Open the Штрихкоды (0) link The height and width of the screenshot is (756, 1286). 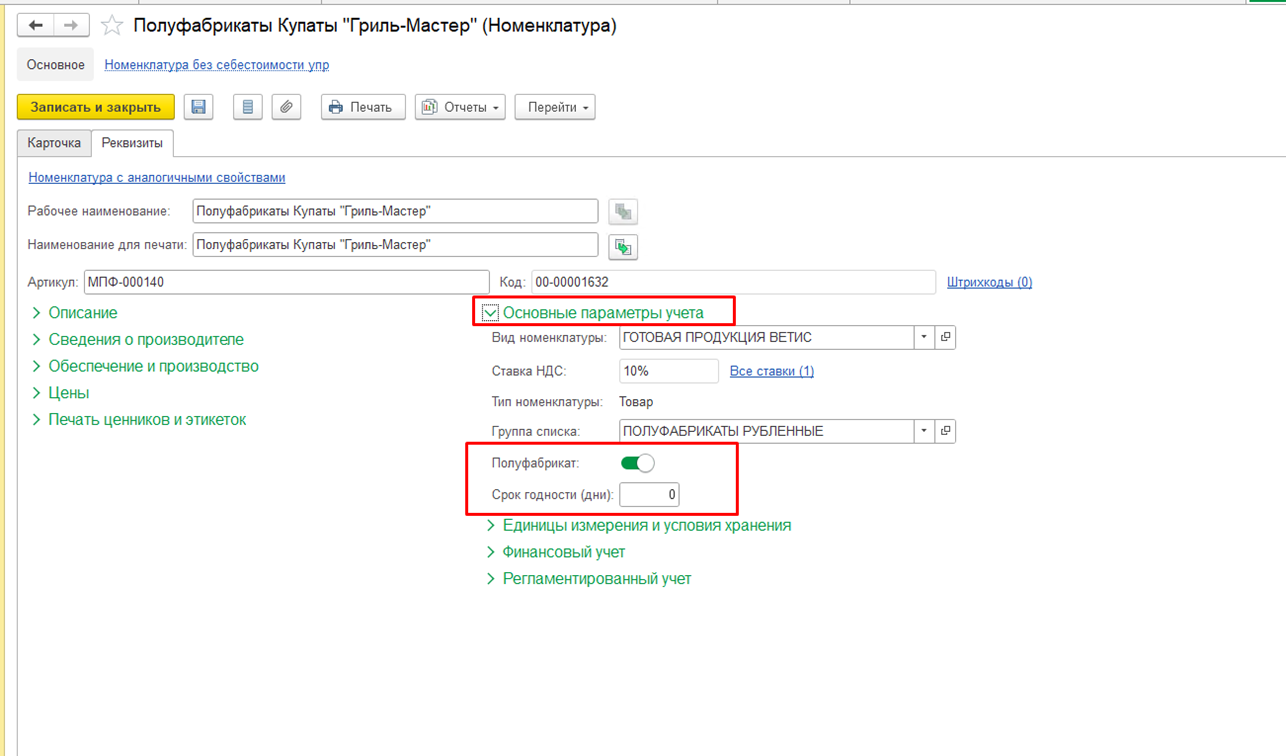tap(989, 282)
